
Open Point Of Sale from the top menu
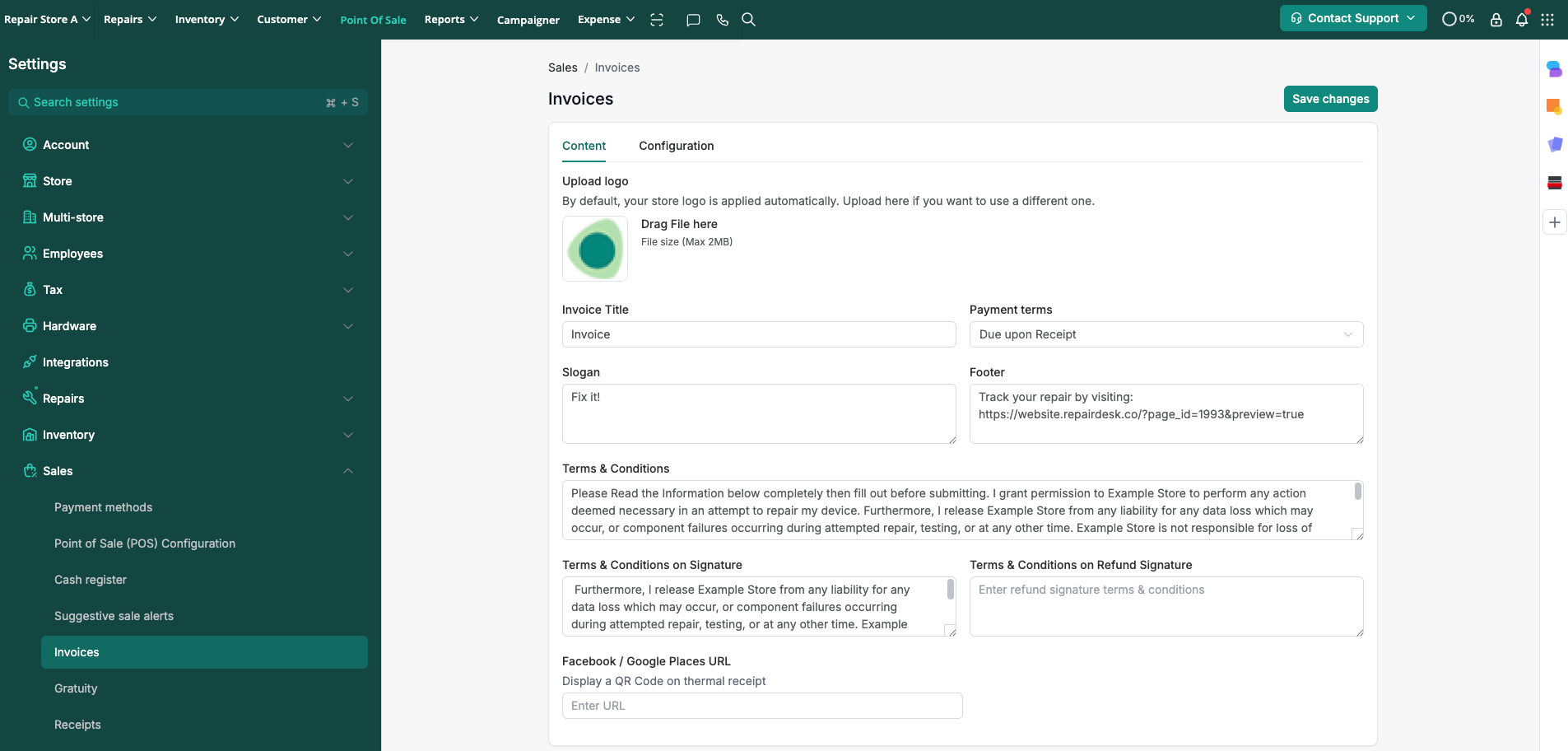(373, 20)
